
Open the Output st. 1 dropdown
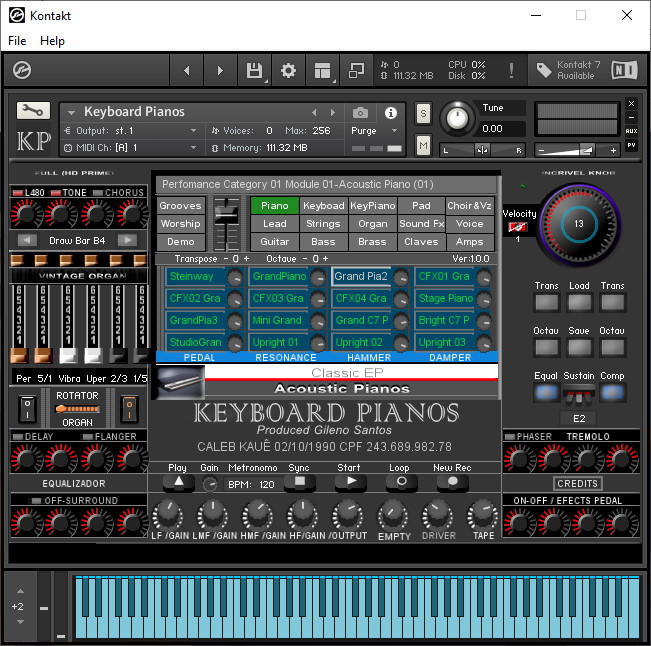pos(130,131)
